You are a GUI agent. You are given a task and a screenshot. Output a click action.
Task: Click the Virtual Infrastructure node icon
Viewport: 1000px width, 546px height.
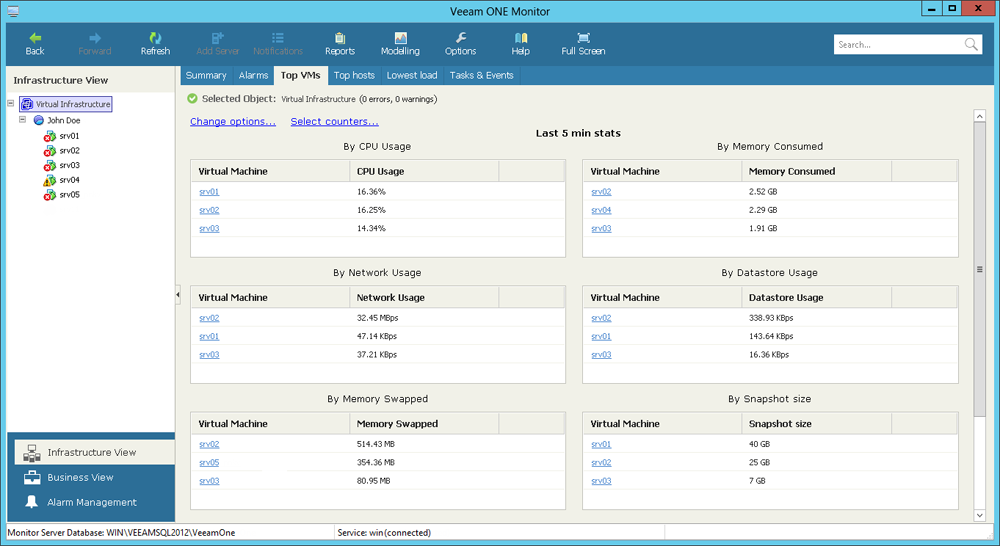(27, 104)
